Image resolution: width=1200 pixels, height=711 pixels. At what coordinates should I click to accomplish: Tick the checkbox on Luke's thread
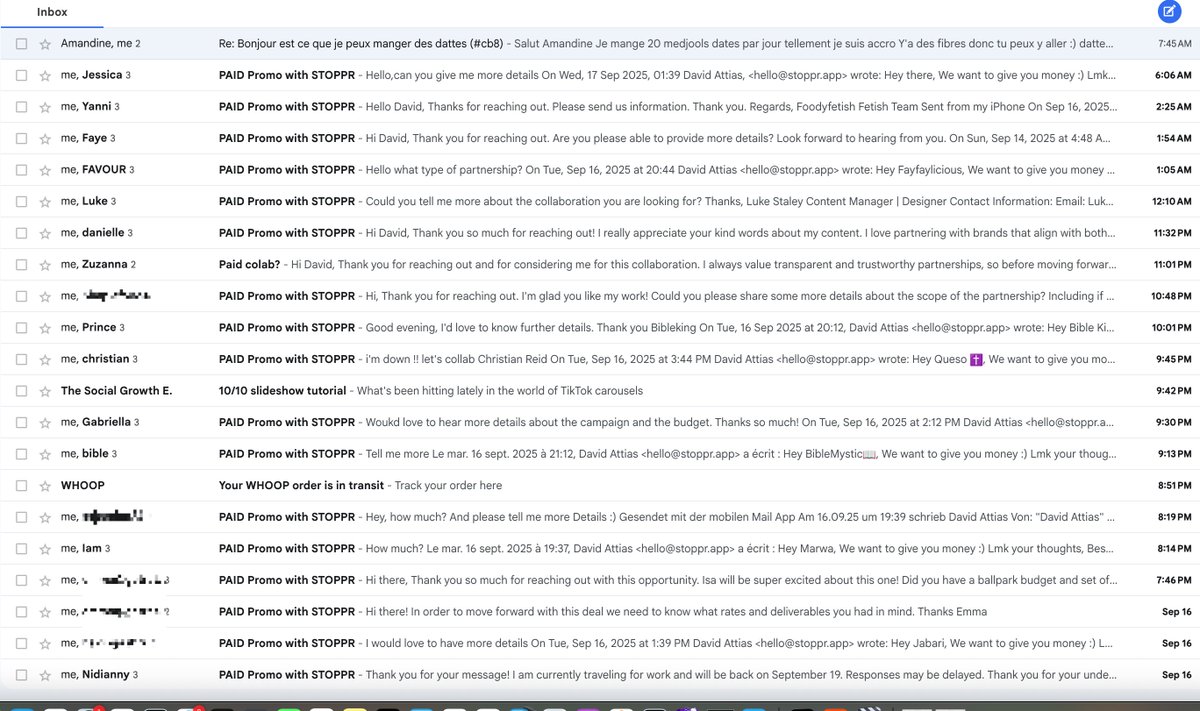22,201
